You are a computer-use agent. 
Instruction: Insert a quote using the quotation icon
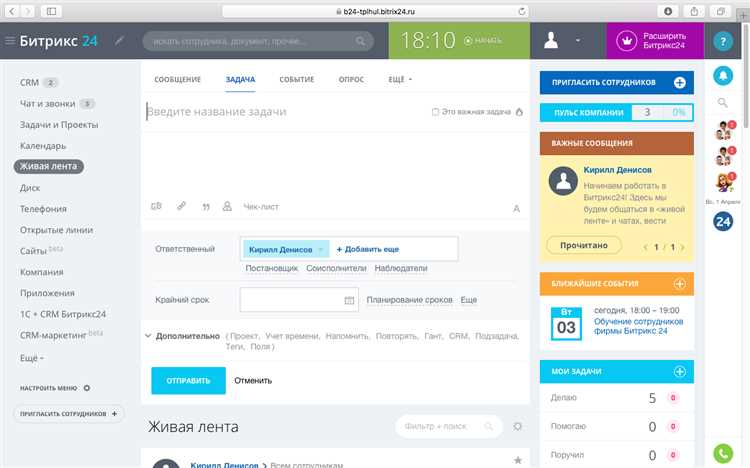pyautogui.click(x=206, y=207)
